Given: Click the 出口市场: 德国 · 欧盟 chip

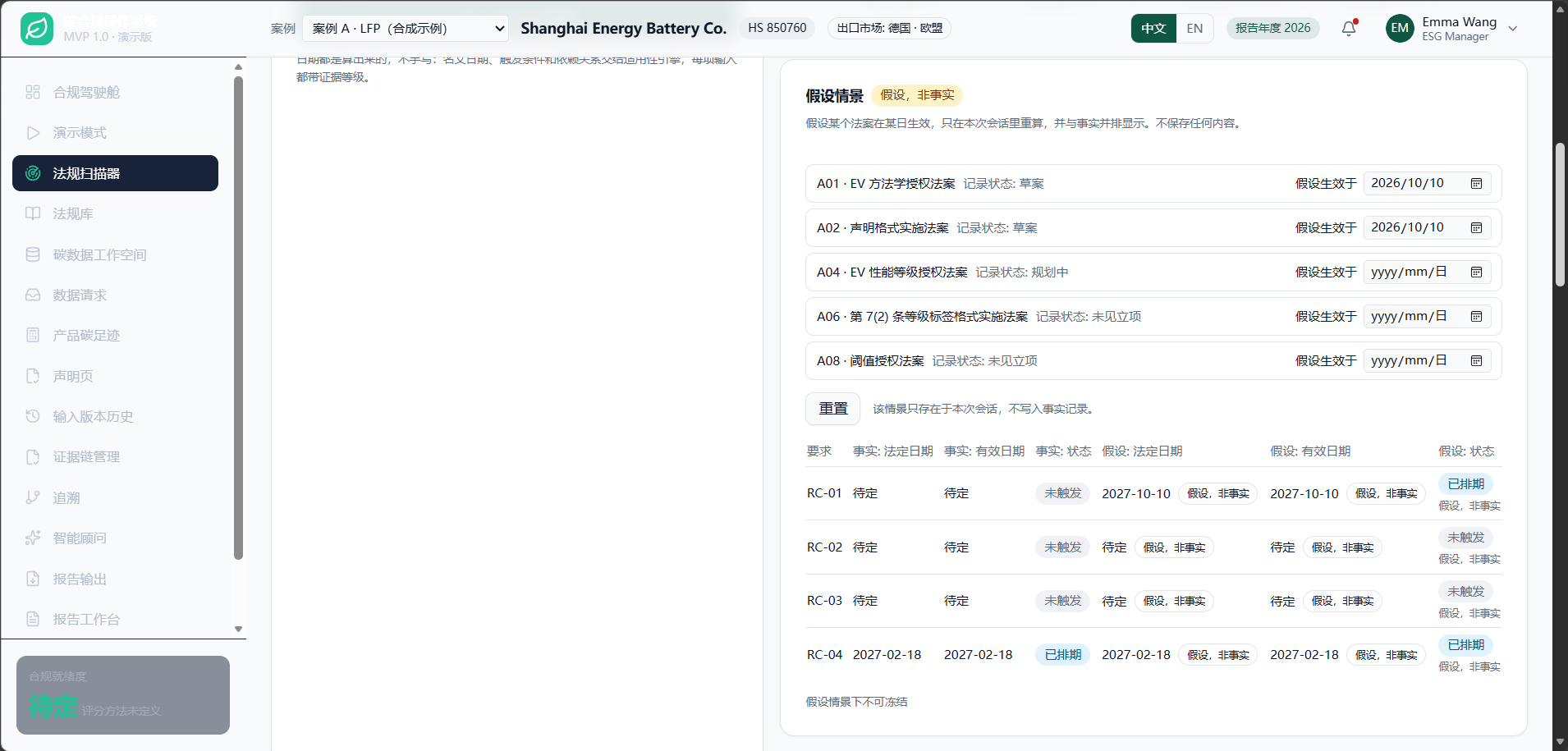Looking at the screenshot, I should [x=889, y=28].
